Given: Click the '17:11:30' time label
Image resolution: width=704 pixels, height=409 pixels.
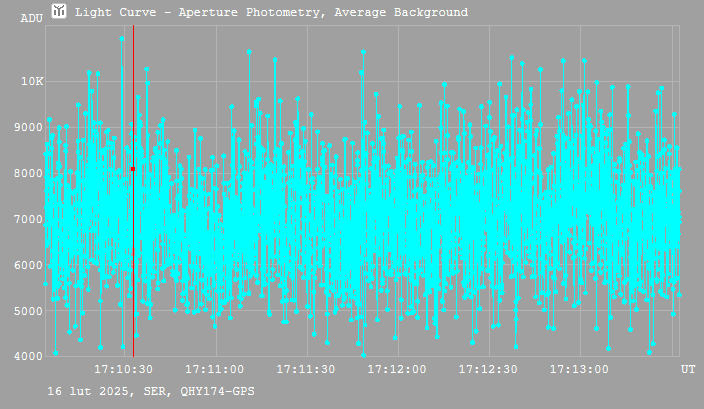Looking at the screenshot, I should coord(306,369).
